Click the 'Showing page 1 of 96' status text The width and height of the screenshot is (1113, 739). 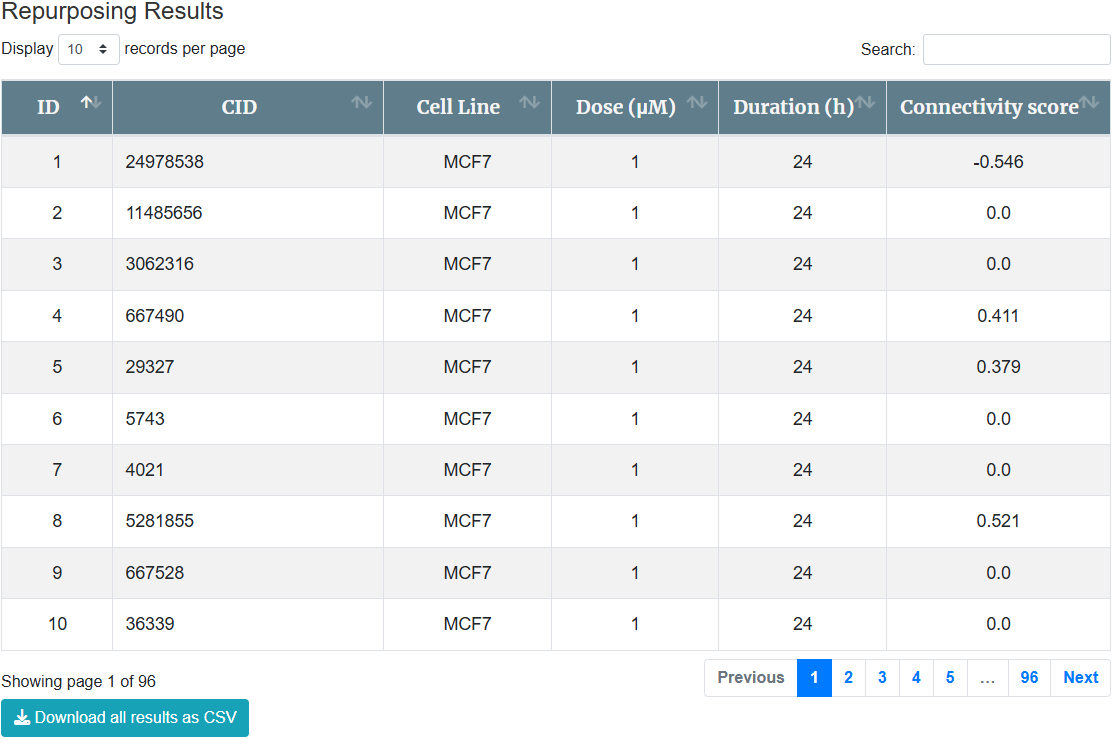pyautogui.click(x=78, y=681)
